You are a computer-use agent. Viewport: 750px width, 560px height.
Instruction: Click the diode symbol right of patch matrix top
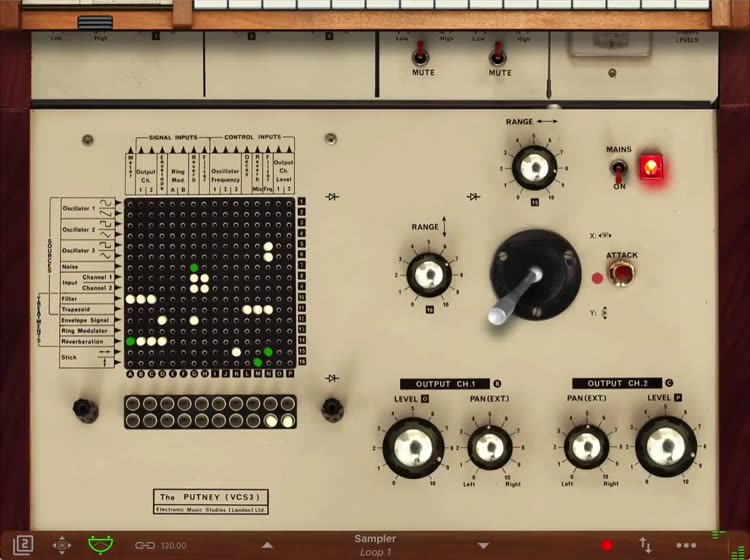(x=332, y=197)
